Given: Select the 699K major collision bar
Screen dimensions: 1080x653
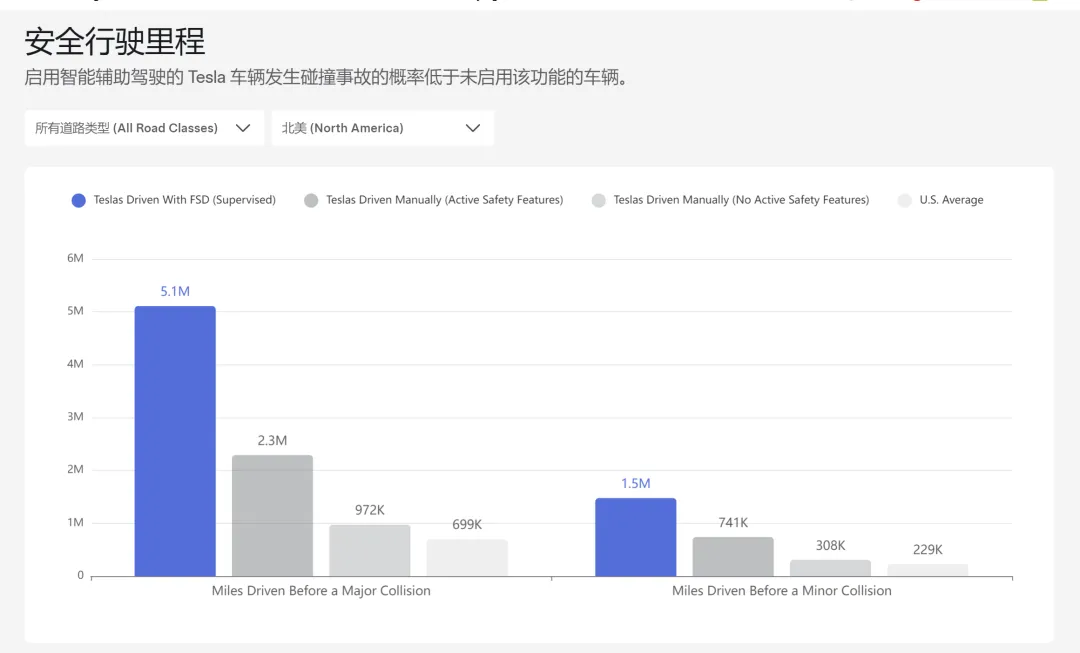Looking at the screenshot, I should (467, 558).
